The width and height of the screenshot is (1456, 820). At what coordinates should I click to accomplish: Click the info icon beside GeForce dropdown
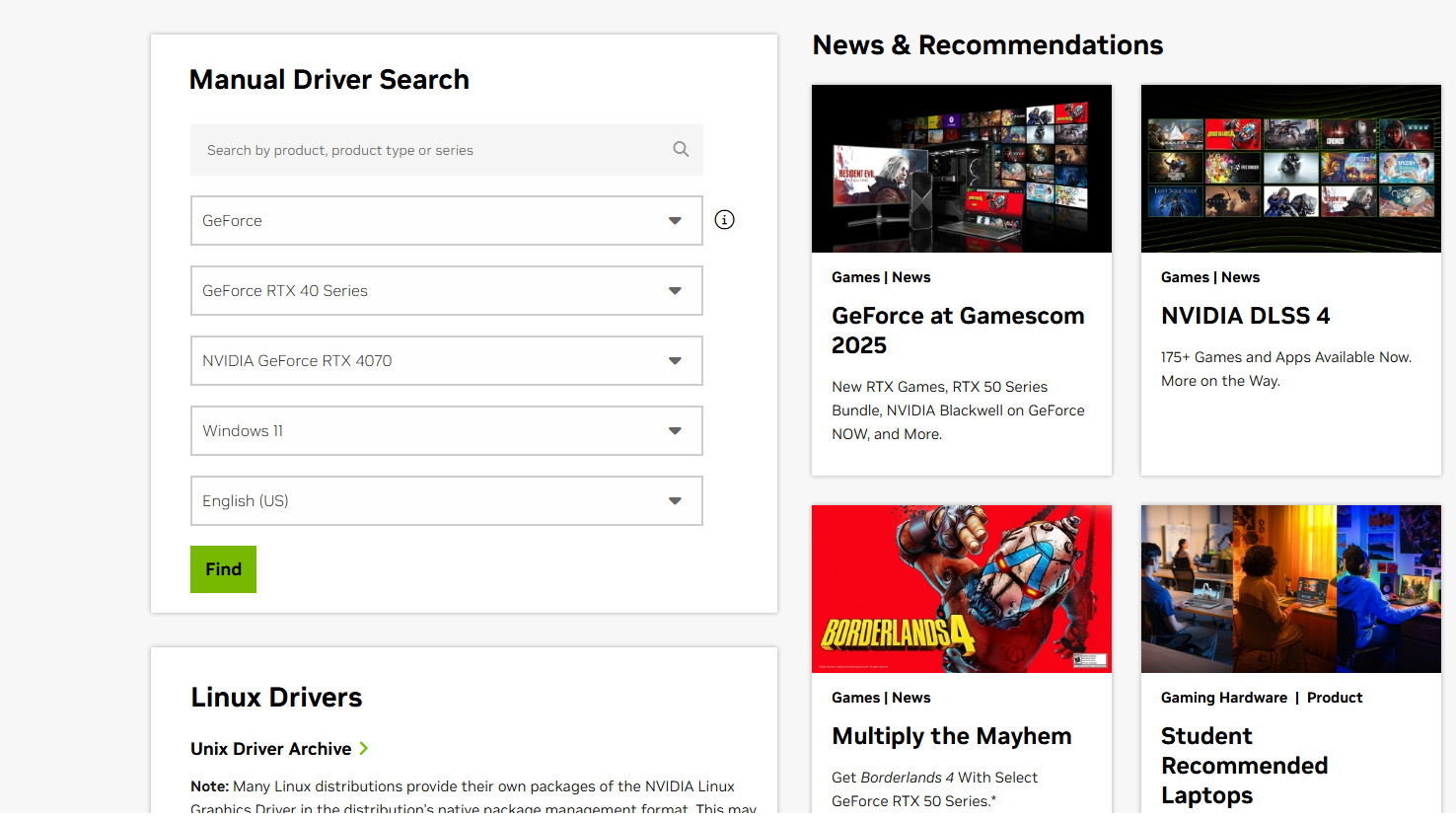click(x=724, y=220)
